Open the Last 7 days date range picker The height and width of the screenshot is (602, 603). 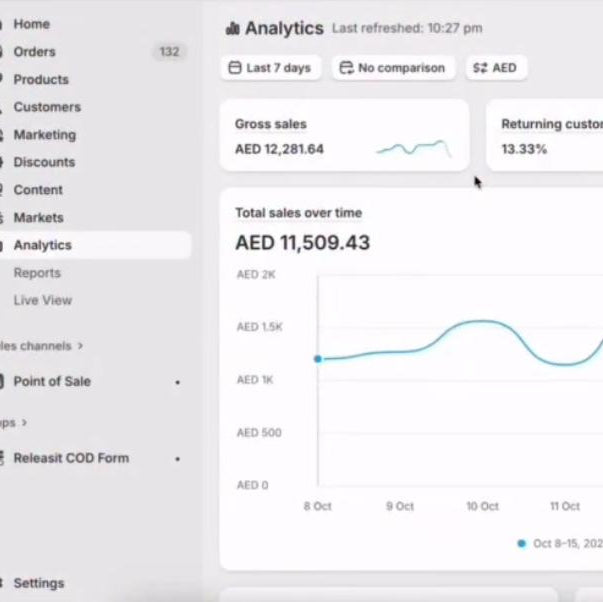point(271,68)
